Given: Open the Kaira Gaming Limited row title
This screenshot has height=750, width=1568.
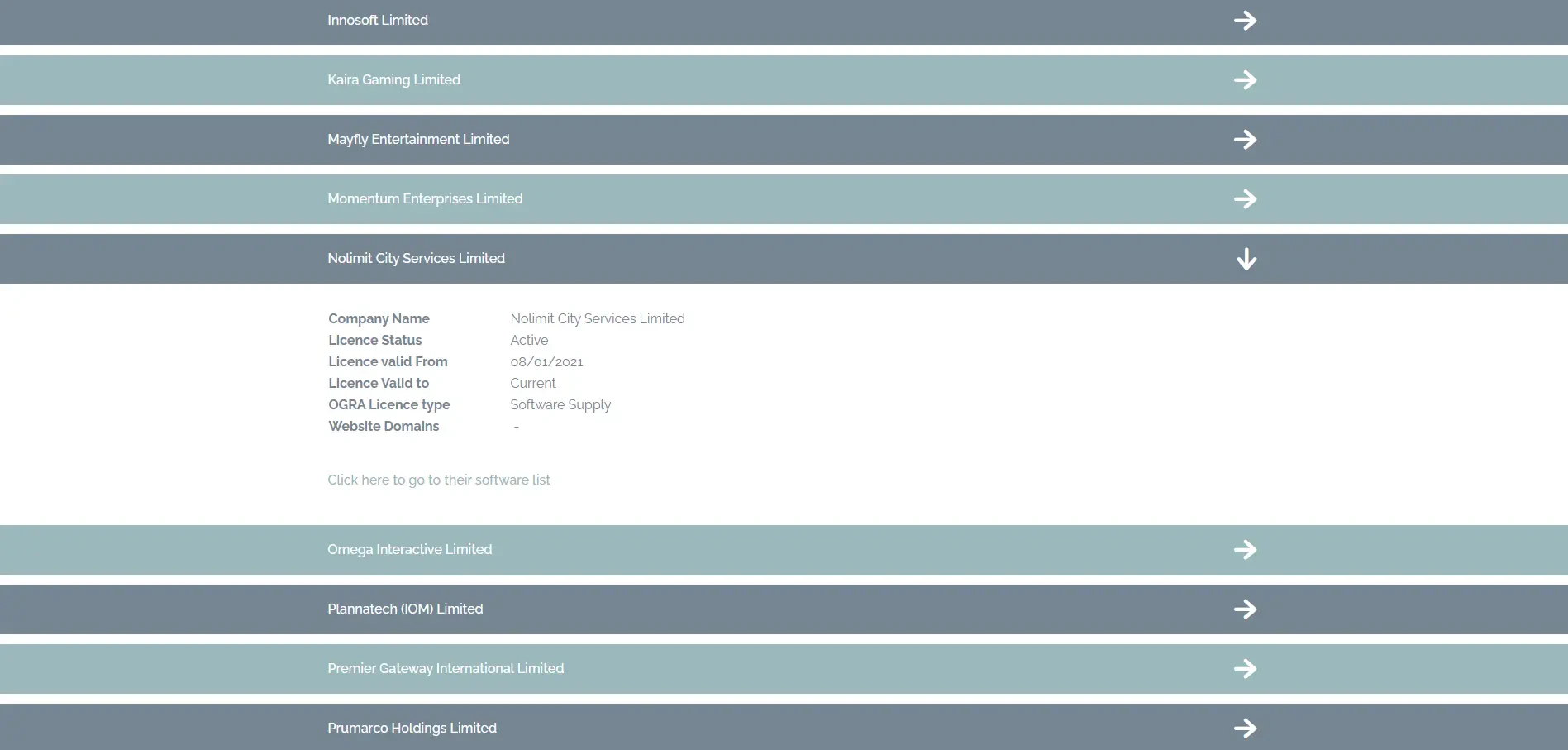Looking at the screenshot, I should [x=393, y=80].
